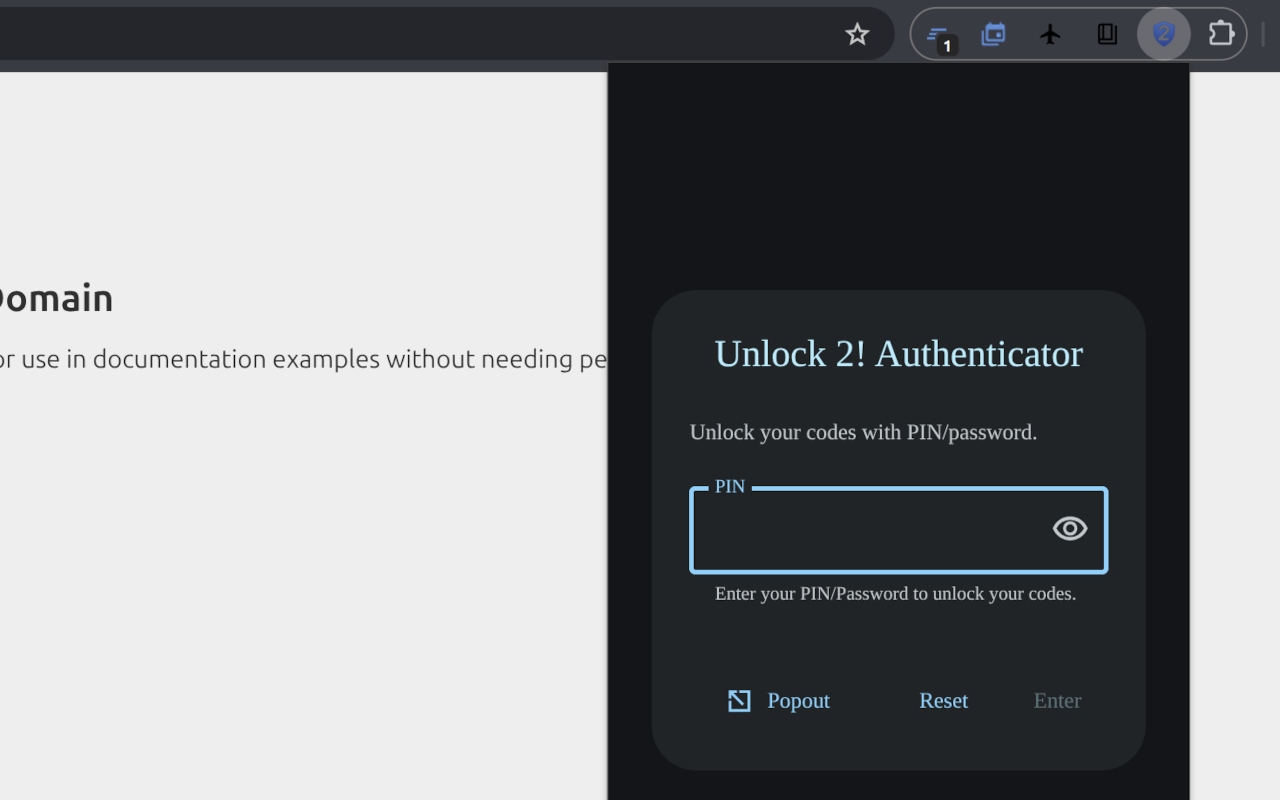The width and height of the screenshot is (1280, 800).
Task: Click the Unlock your codes with PIN/password text
Action: tap(863, 432)
